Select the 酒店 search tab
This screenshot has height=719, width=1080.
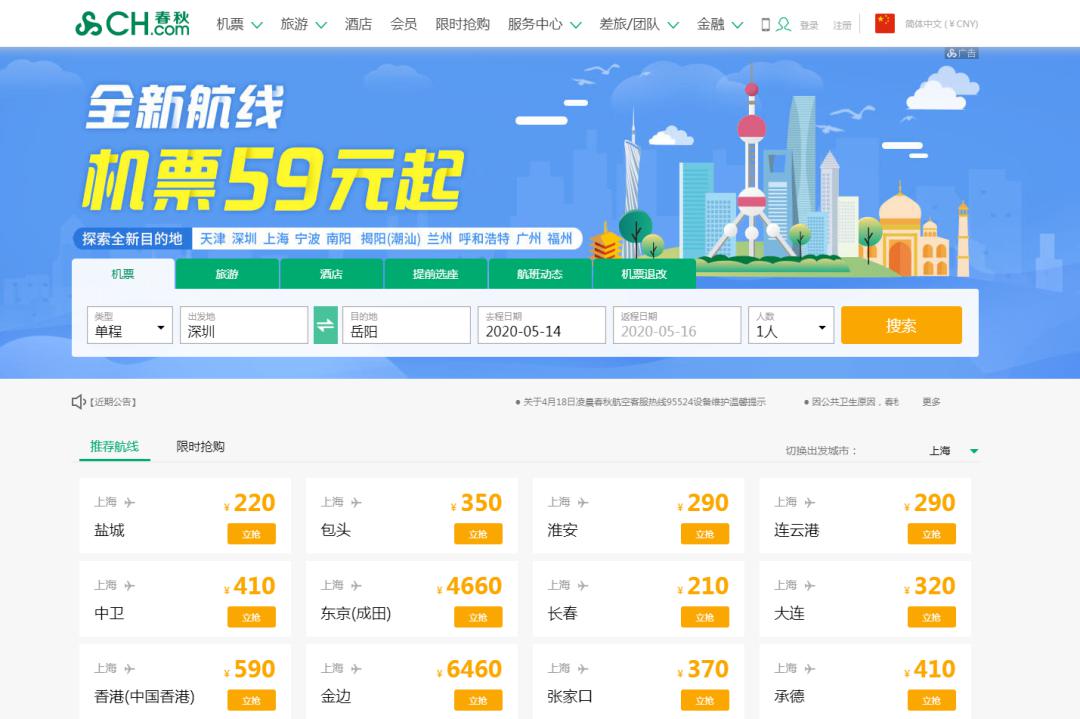331,274
